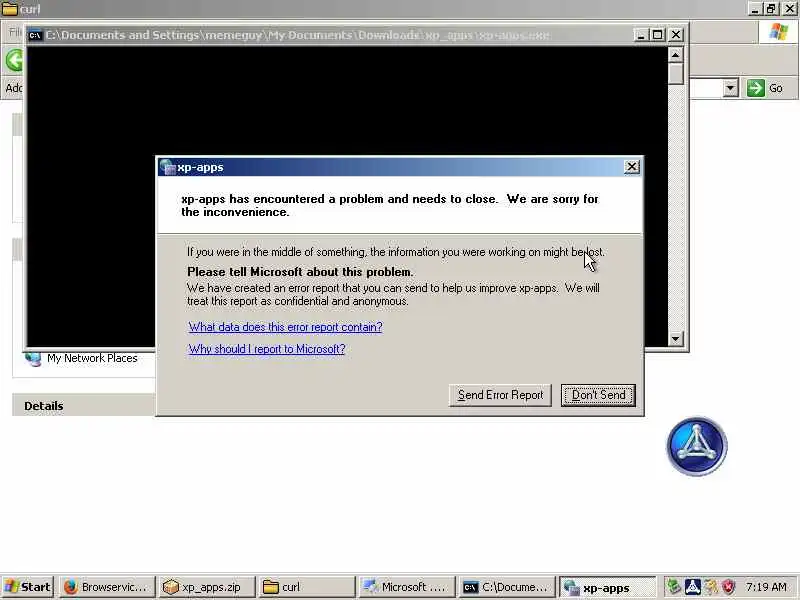The height and width of the screenshot is (600, 800).
Task: Switch to Browservice Firefox taskbar button
Action: 107,587
